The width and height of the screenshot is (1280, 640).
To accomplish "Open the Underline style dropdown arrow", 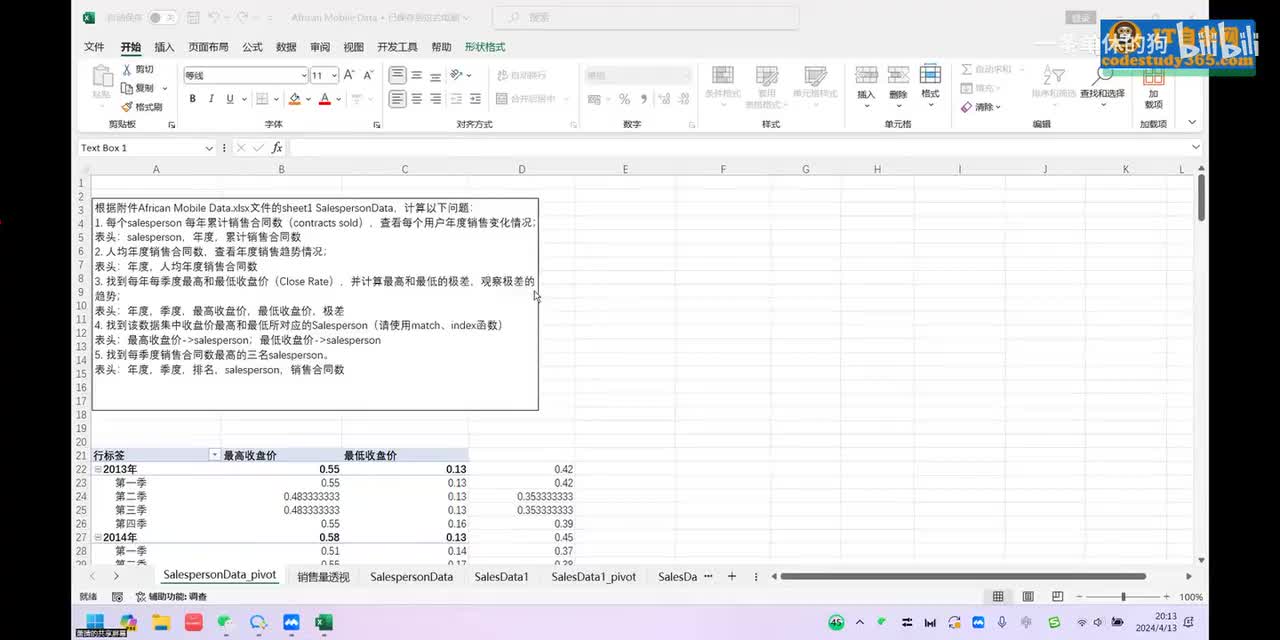I will click(x=243, y=99).
